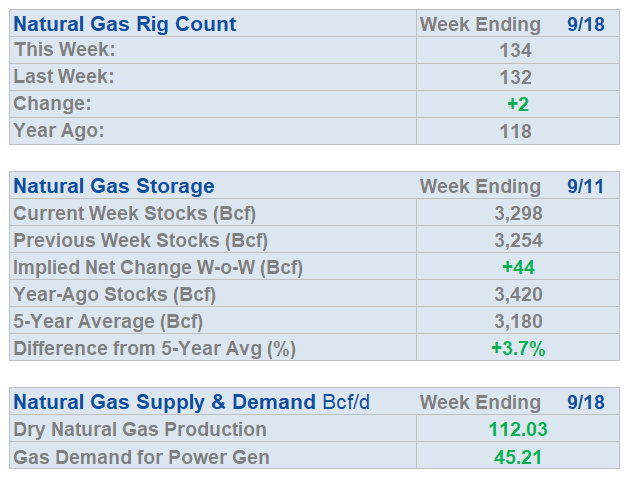Screen dimensions: 628x478
Task: Select the Year Ago value 118
Action: (x=515, y=131)
